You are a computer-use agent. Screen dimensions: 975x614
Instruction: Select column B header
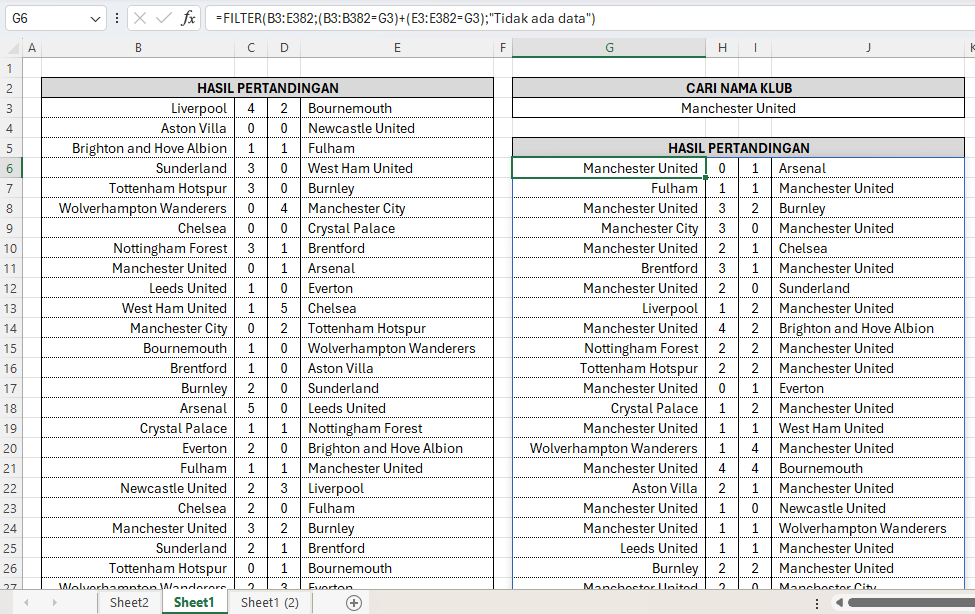(x=138, y=48)
